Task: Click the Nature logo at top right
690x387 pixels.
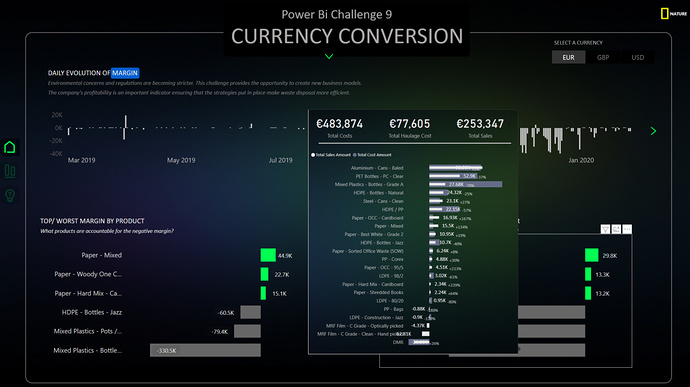Action: pos(673,14)
